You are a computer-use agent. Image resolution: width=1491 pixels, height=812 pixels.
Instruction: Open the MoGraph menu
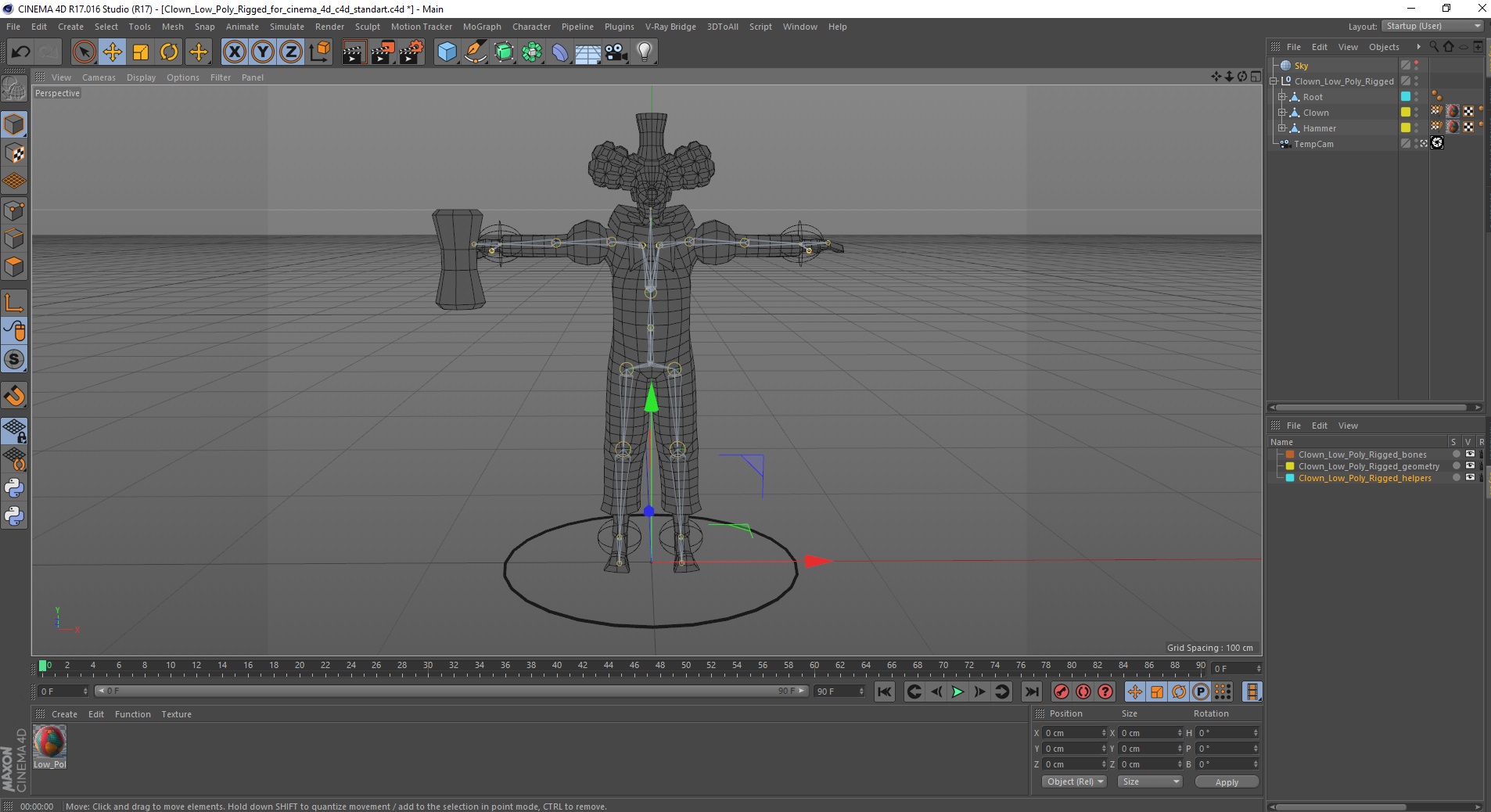[482, 27]
